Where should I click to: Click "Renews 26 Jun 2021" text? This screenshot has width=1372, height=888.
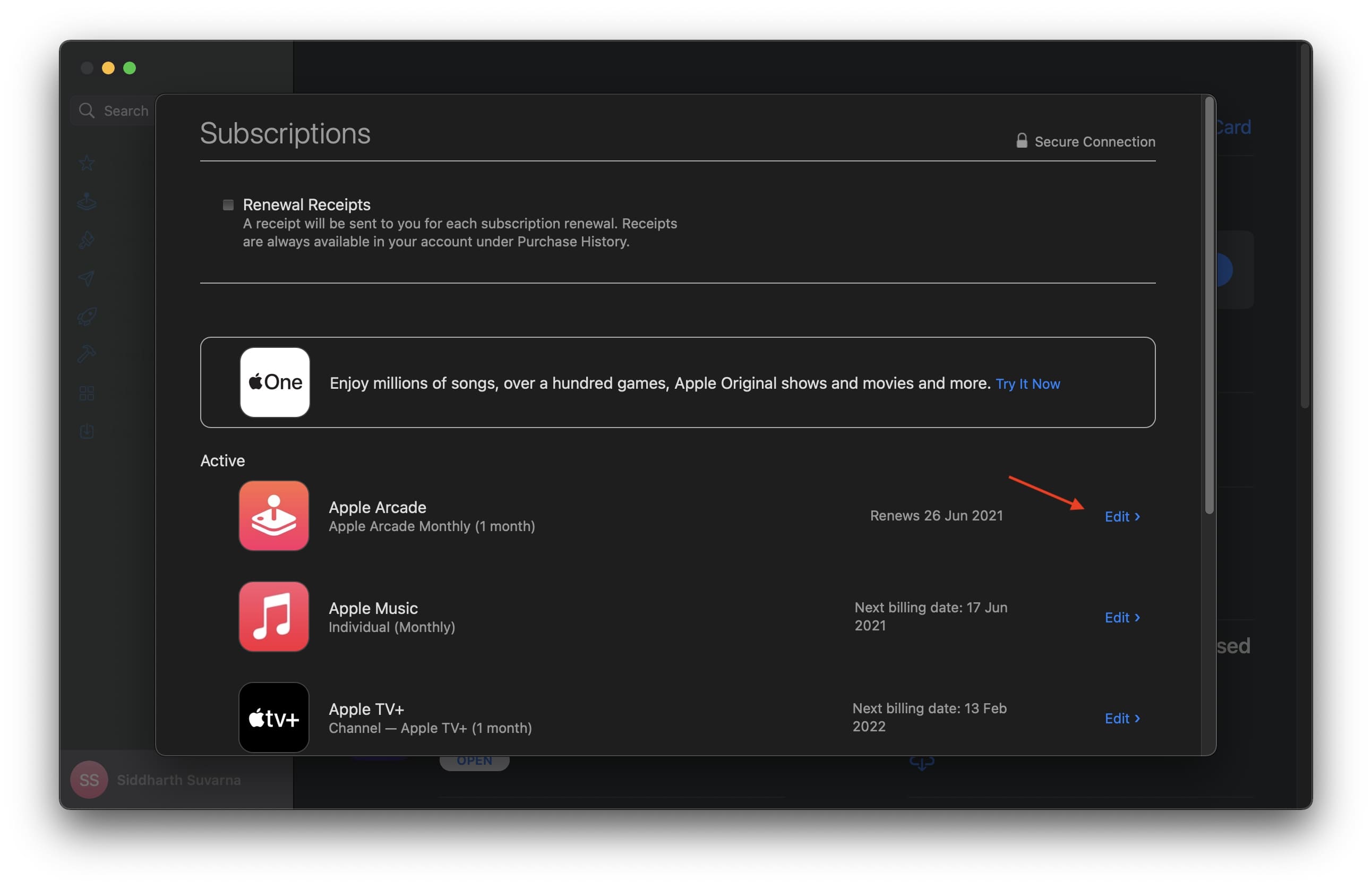pyautogui.click(x=936, y=516)
